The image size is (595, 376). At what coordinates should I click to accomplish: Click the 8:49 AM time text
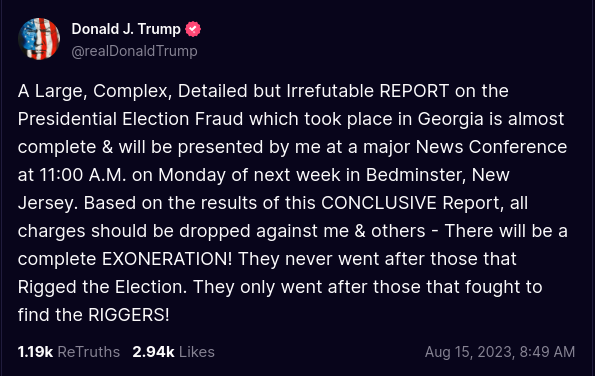tap(547, 352)
